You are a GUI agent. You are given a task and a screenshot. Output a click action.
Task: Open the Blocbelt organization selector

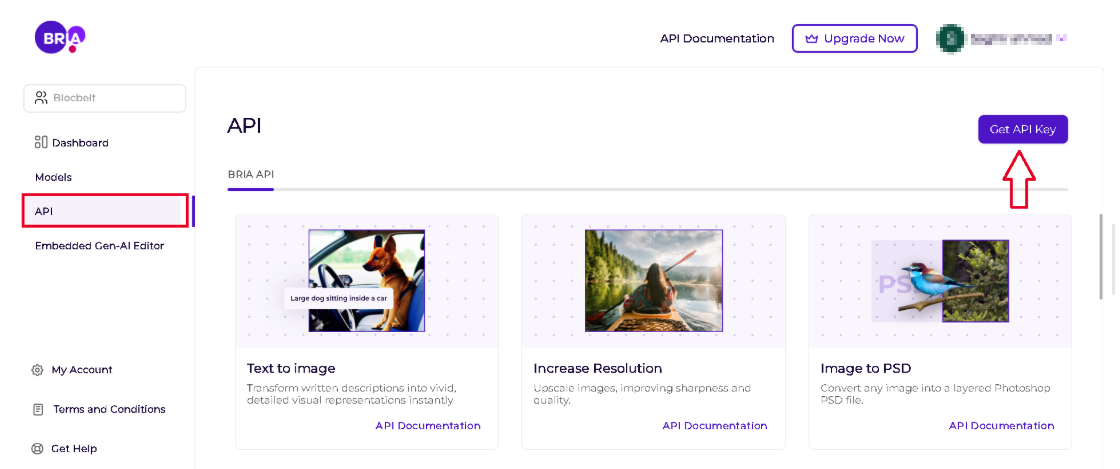click(105, 98)
